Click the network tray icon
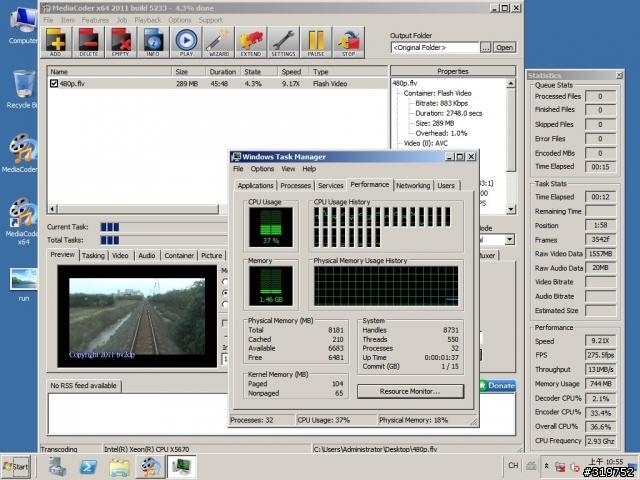 coord(560,467)
